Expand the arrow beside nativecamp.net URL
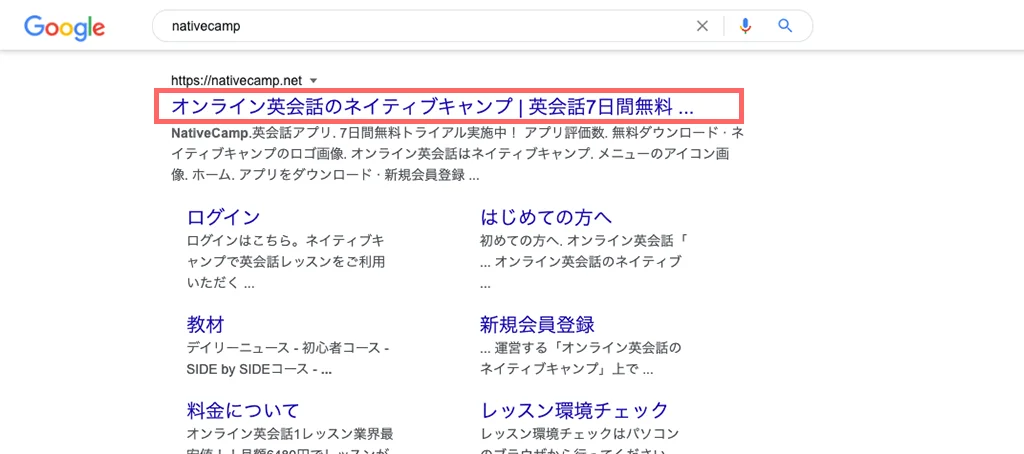 pyautogui.click(x=314, y=80)
